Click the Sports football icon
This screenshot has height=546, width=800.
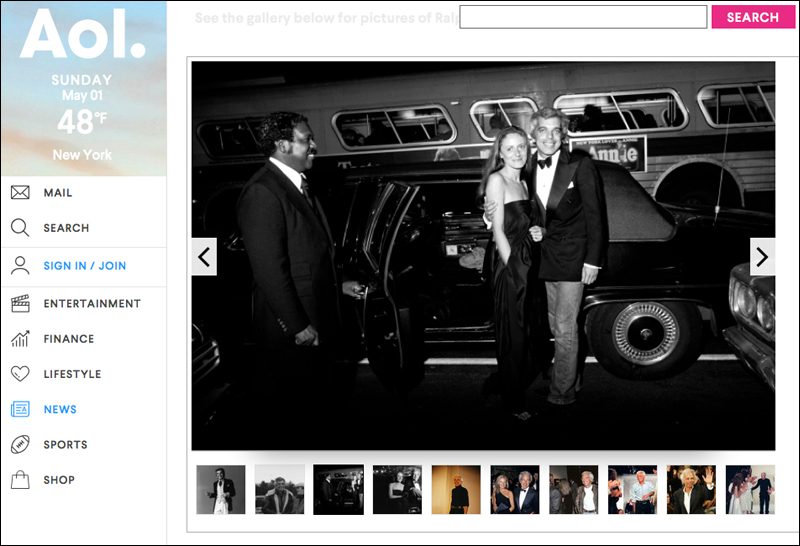tap(20, 444)
